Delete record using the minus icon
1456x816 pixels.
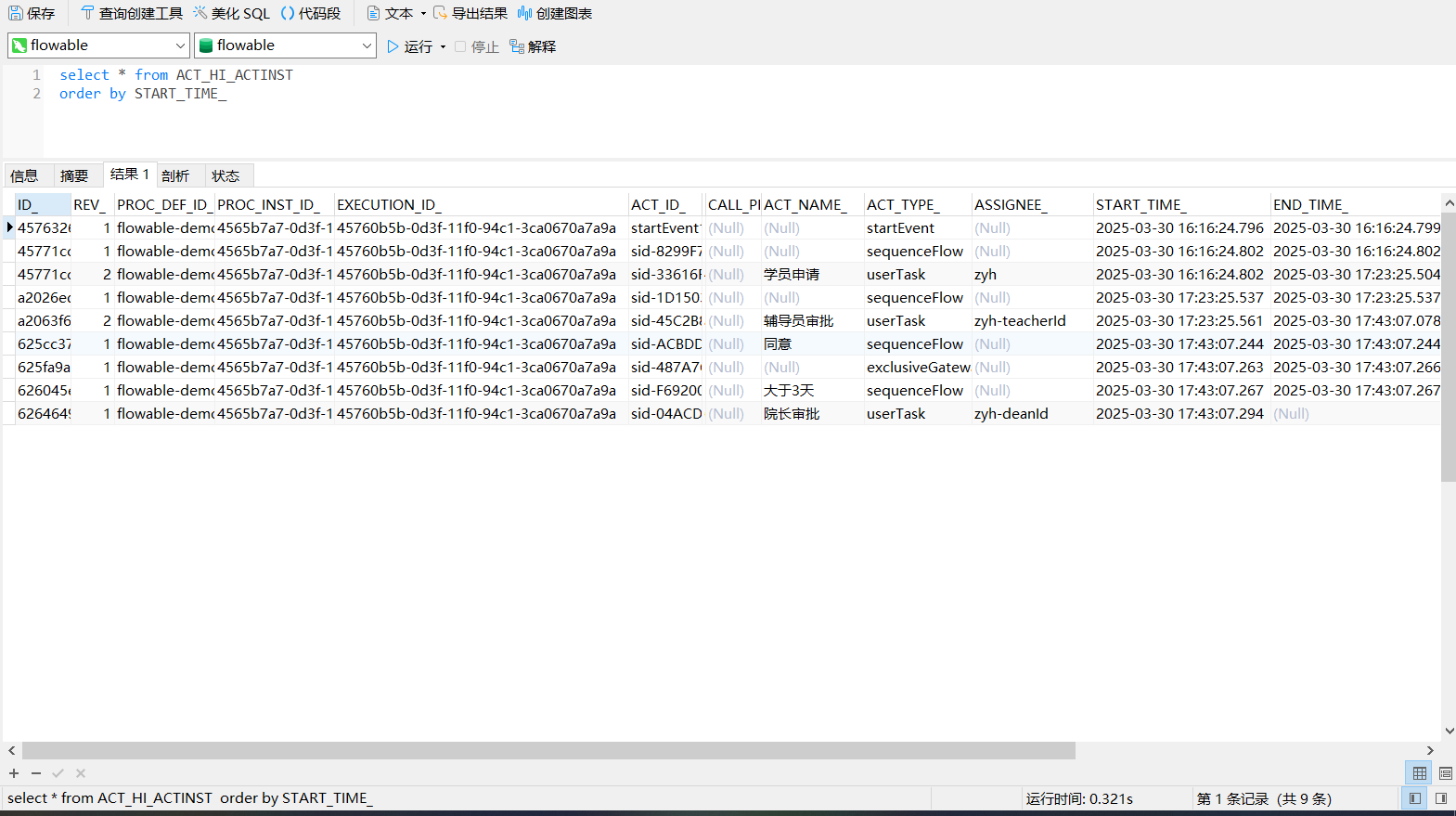(36, 773)
